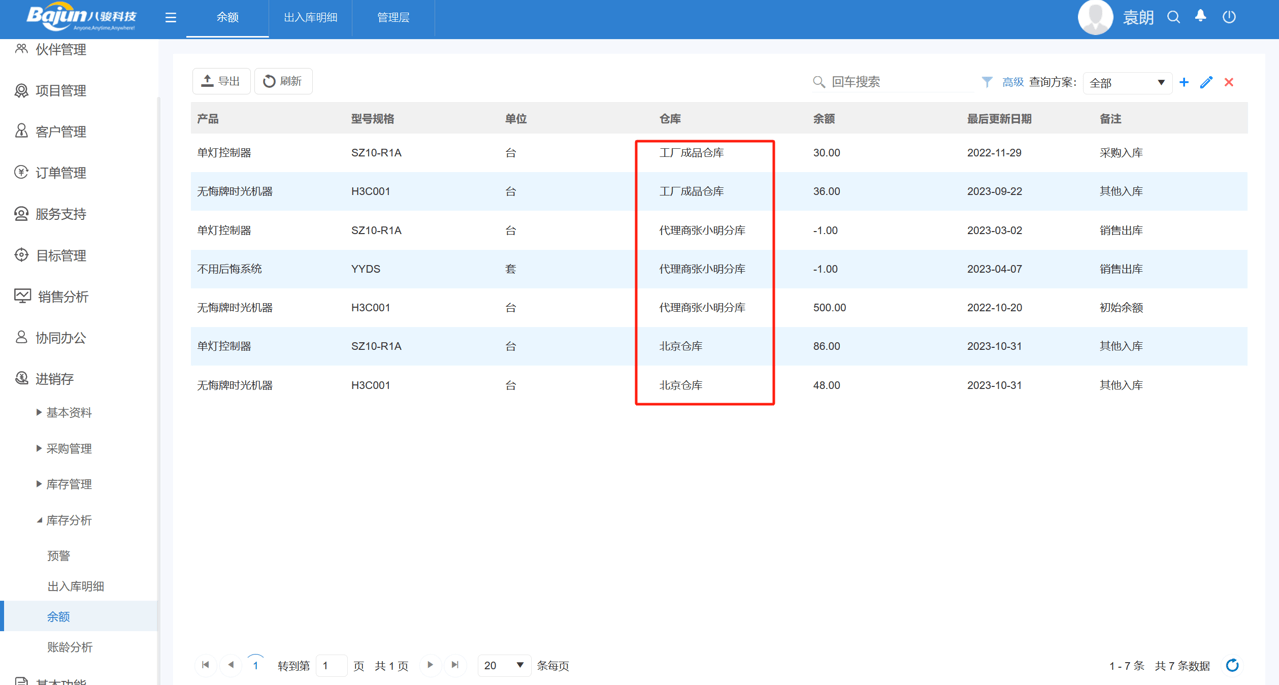
Task: Click the notification bell icon
Action: pyautogui.click(x=1200, y=17)
